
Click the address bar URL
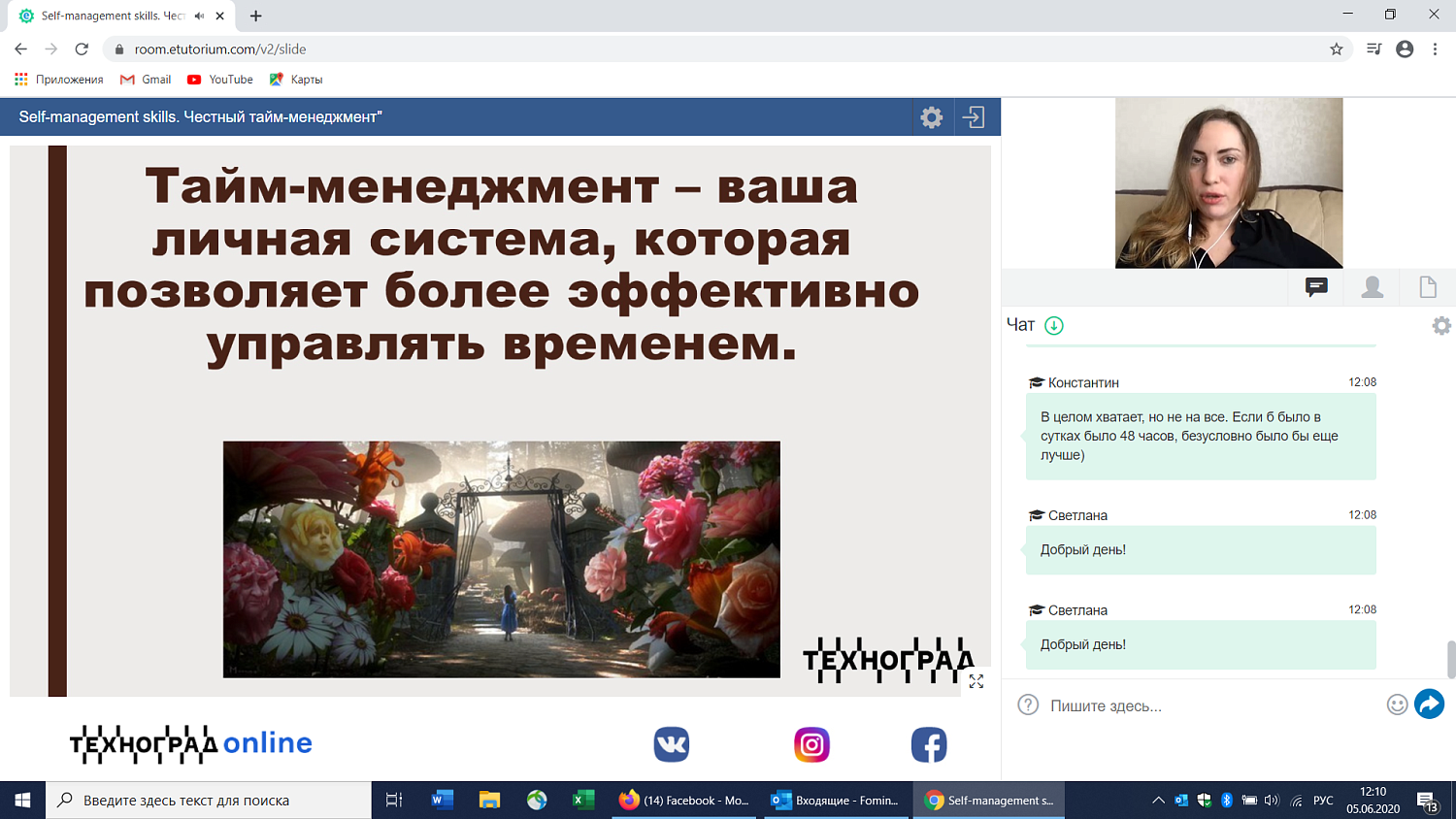coord(220,49)
